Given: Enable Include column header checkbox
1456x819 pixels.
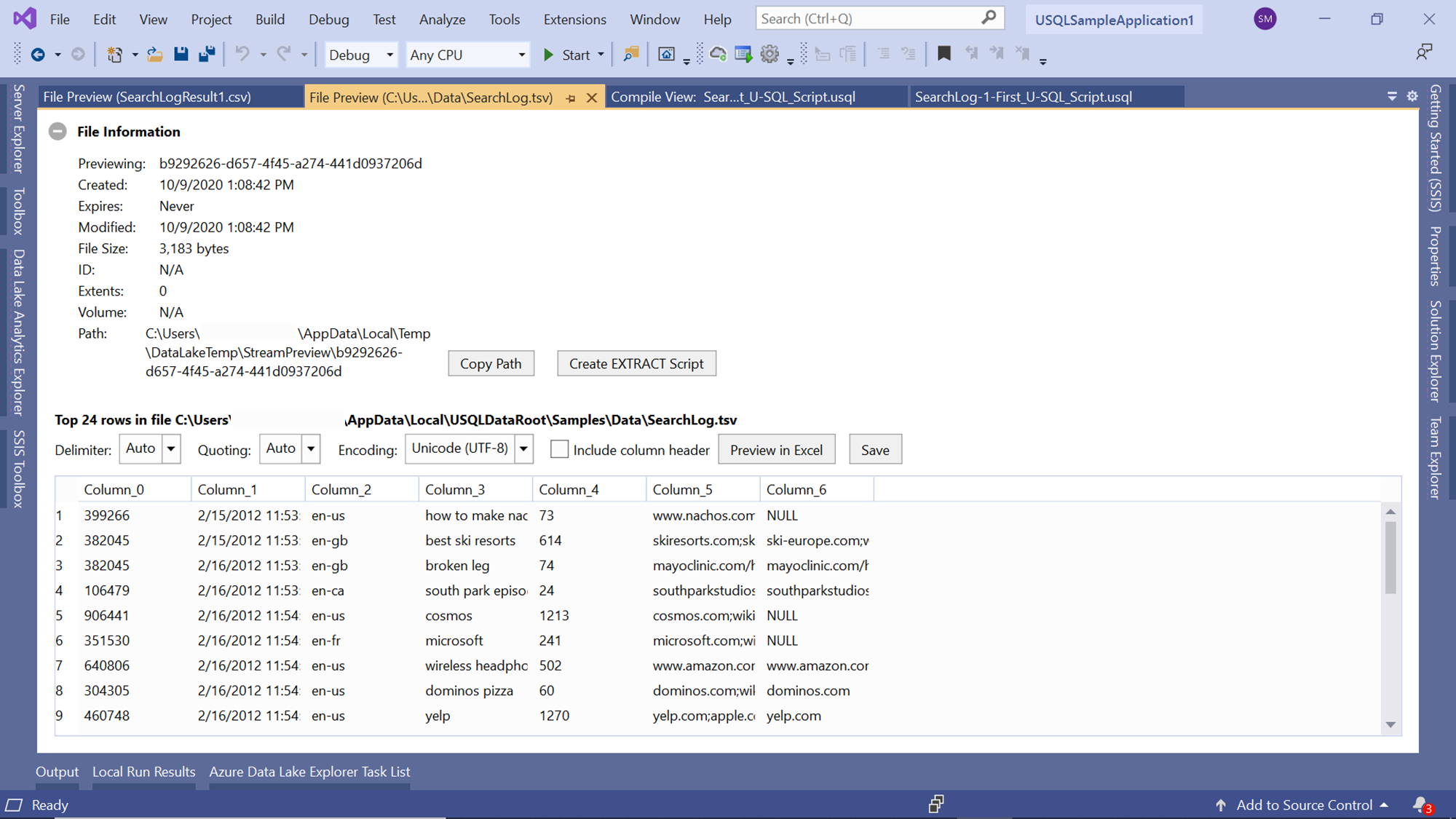Looking at the screenshot, I should tap(559, 449).
